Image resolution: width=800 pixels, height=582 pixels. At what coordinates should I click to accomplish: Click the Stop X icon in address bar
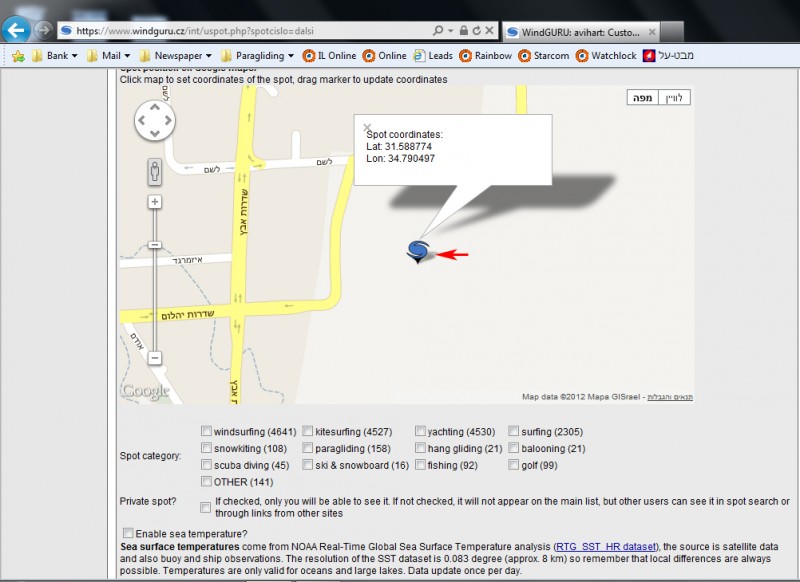tap(489, 31)
